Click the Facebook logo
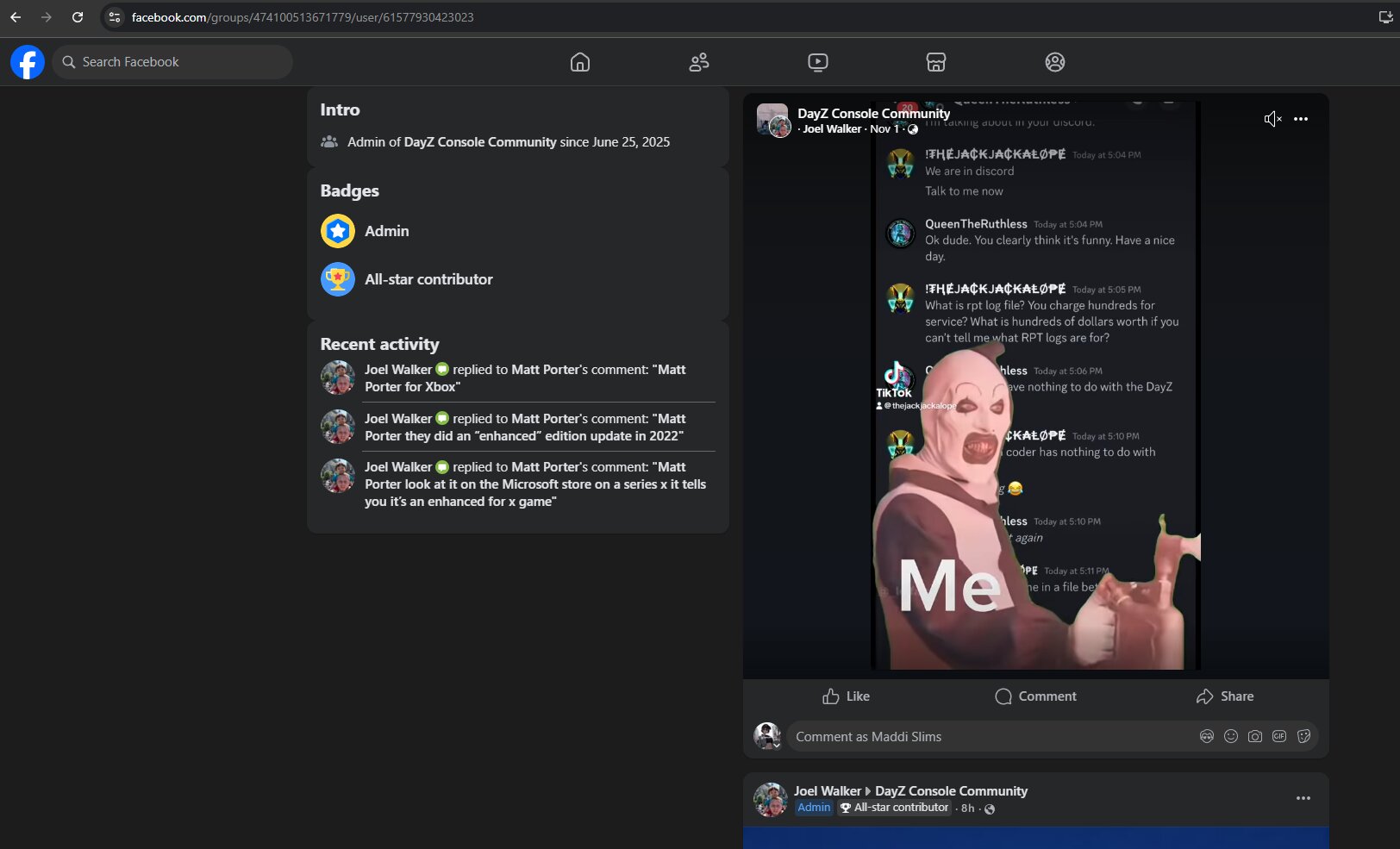This screenshot has height=849, width=1400. [28, 62]
